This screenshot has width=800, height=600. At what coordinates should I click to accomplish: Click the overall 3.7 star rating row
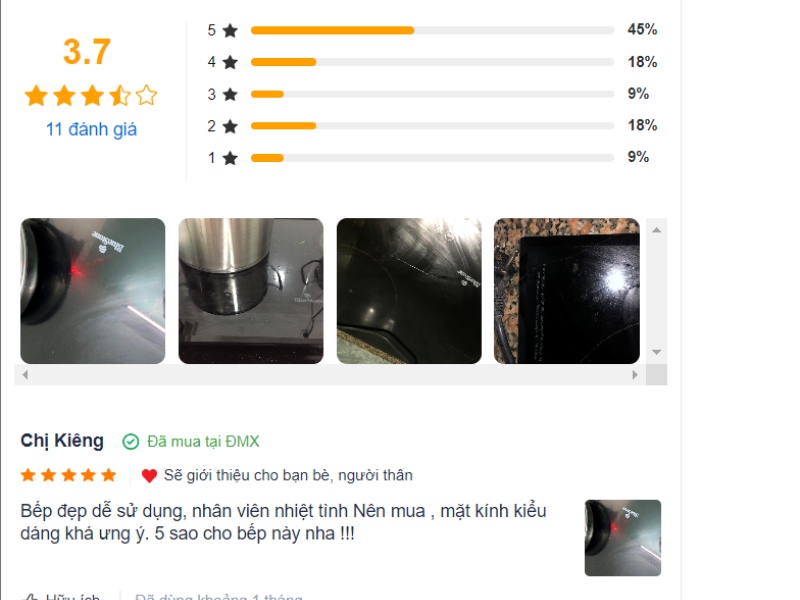point(91,95)
